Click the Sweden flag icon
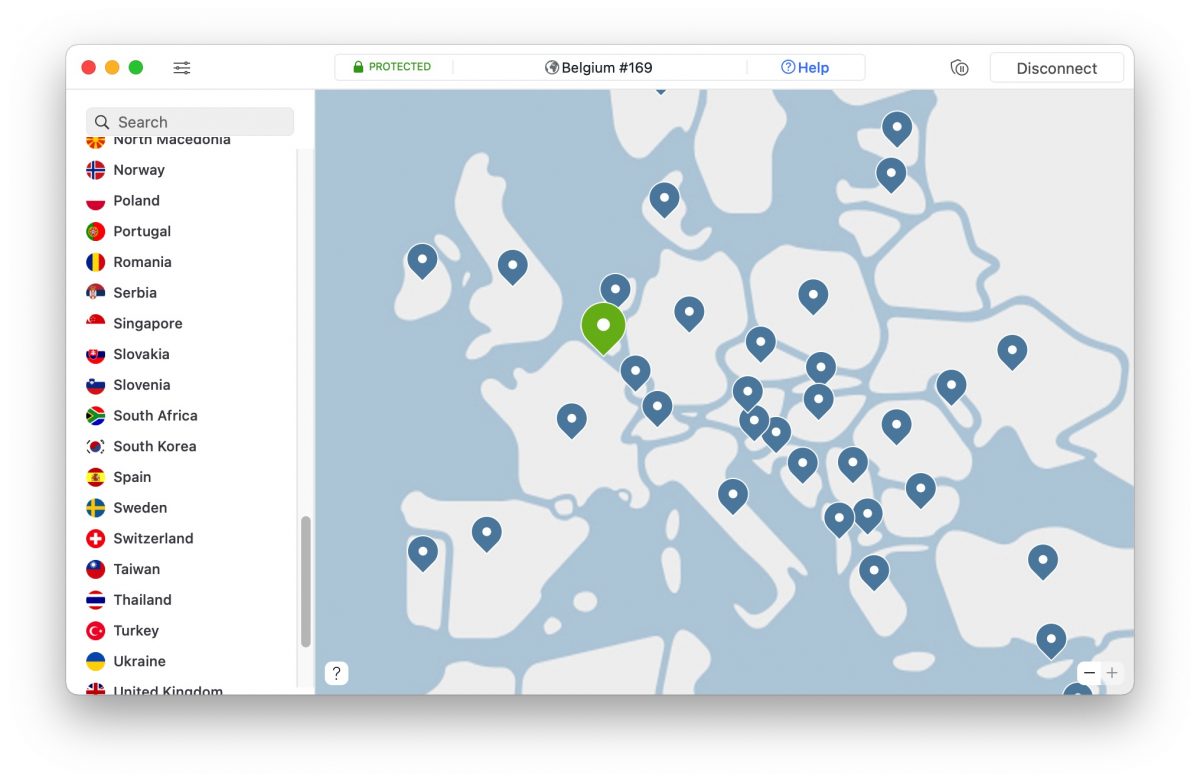The image size is (1200, 782). tap(96, 508)
